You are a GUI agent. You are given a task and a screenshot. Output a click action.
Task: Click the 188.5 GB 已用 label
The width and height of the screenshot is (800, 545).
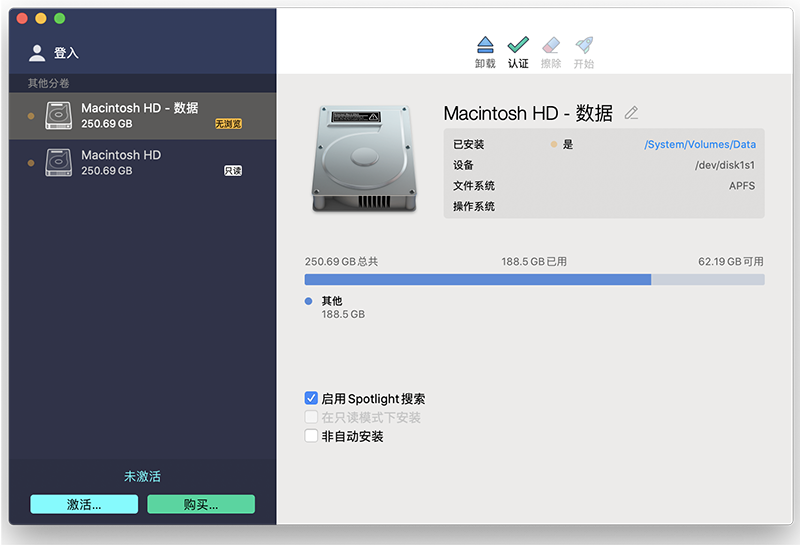tap(534, 261)
